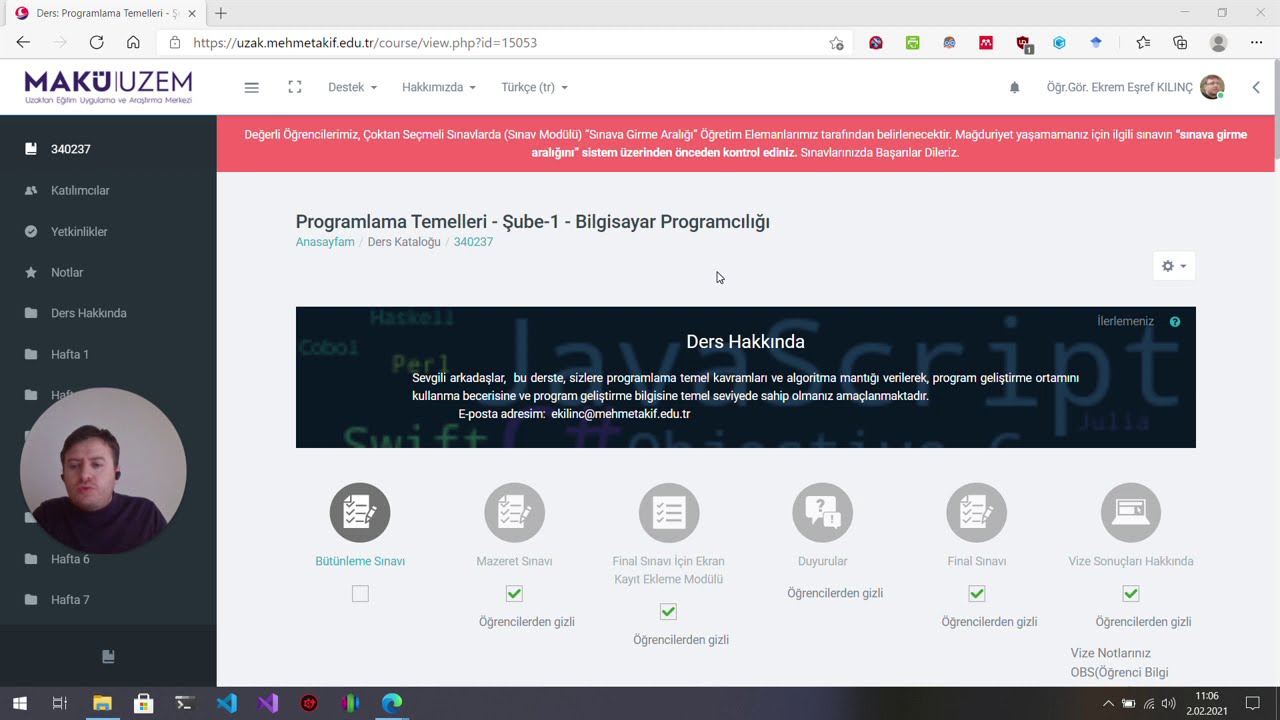This screenshot has width=1280, height=720.
Task: Open File Explorer from the taskbar
Action: pyautogui.click(x=102, y=703)
